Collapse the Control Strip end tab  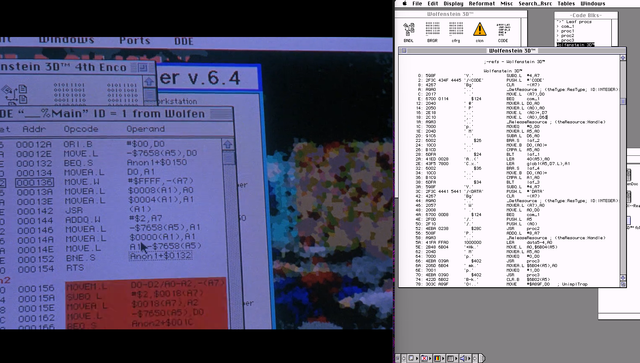coord(482,359)
